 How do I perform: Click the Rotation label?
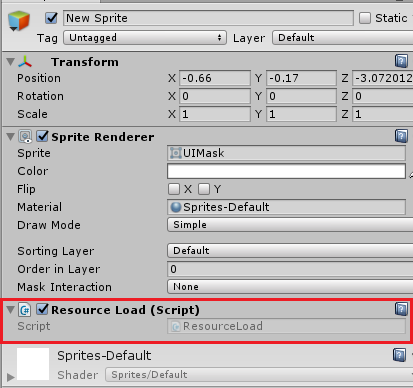point(40,96)
